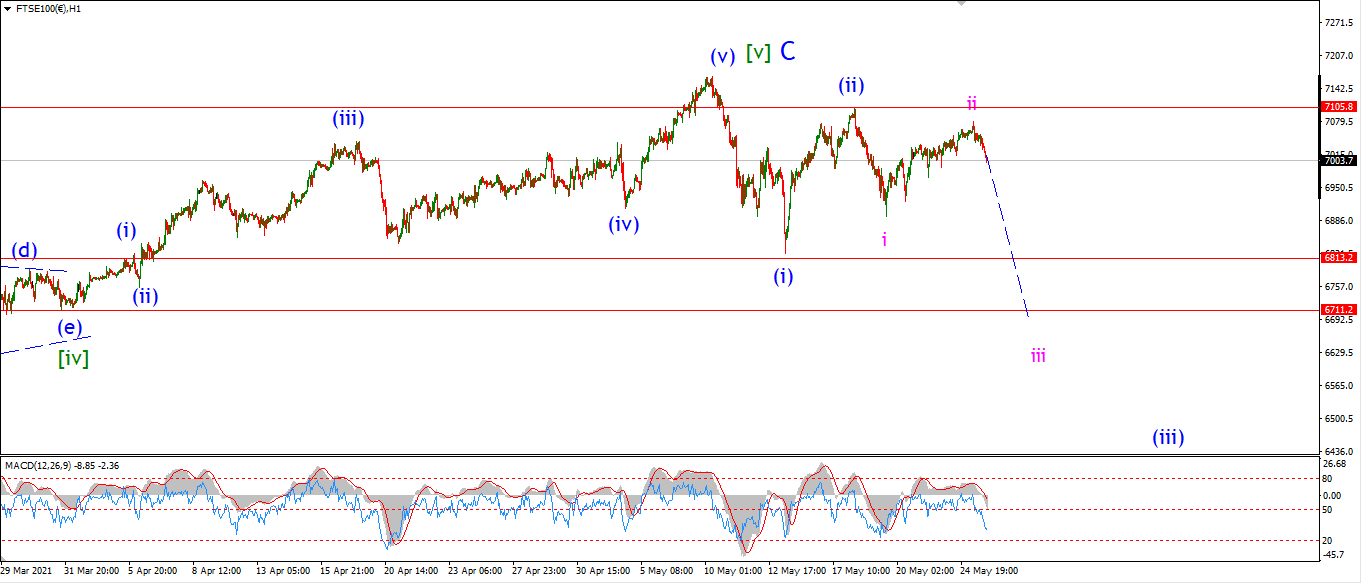Screen dimensions: 1362x584
Task: Click the red 7105.8 price label
Action: click(1338, 106)
